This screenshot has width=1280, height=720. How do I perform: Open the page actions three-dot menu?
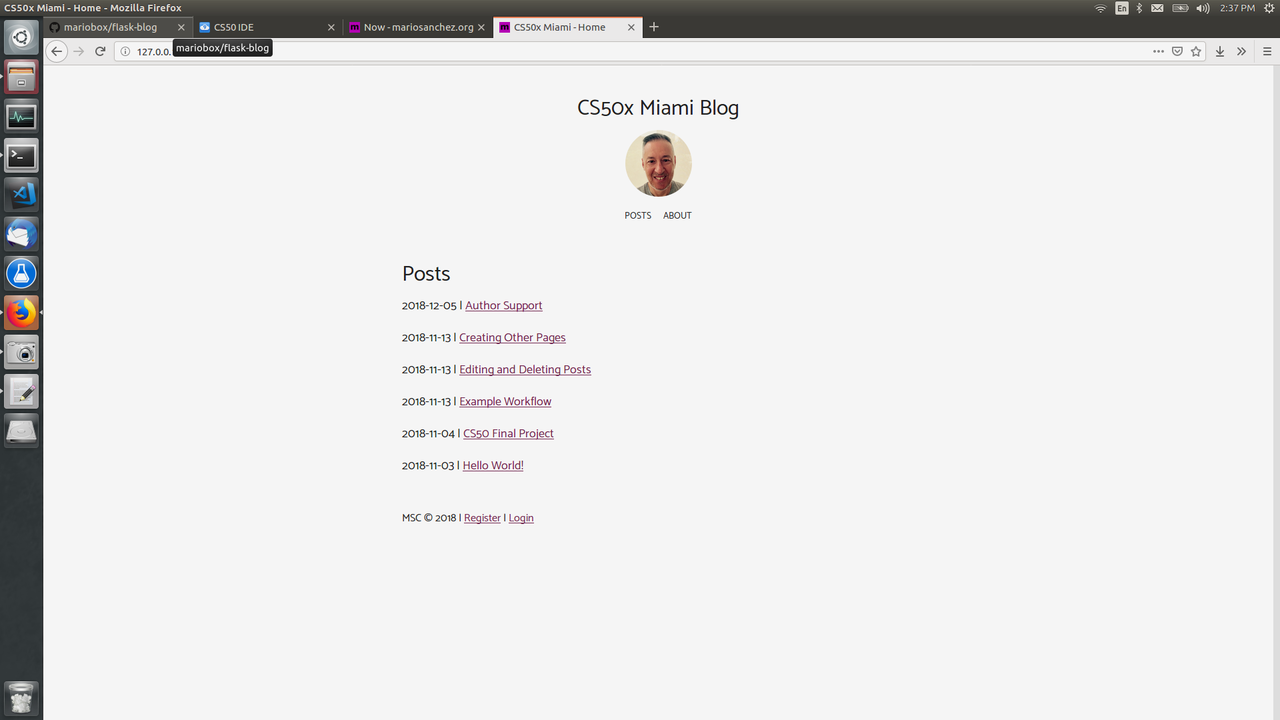point(1158,51)
